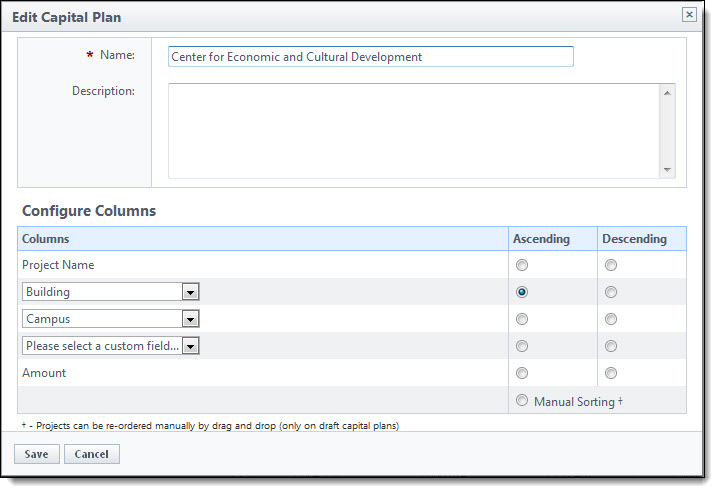
Task: Select Descending for custom field row
Action: (x=611, y=346)
